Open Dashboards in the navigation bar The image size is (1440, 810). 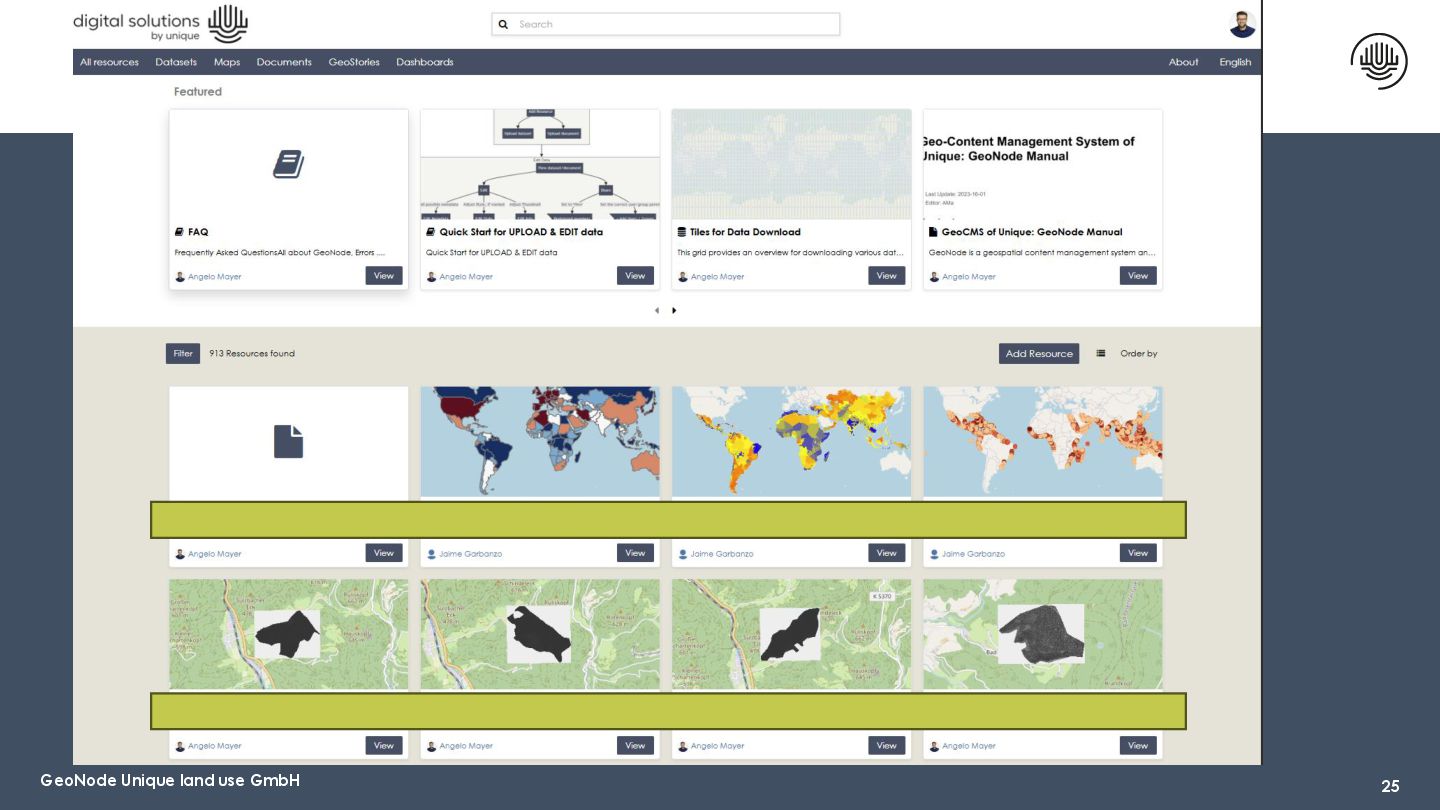pyautogui.click(x=425, y=62)
